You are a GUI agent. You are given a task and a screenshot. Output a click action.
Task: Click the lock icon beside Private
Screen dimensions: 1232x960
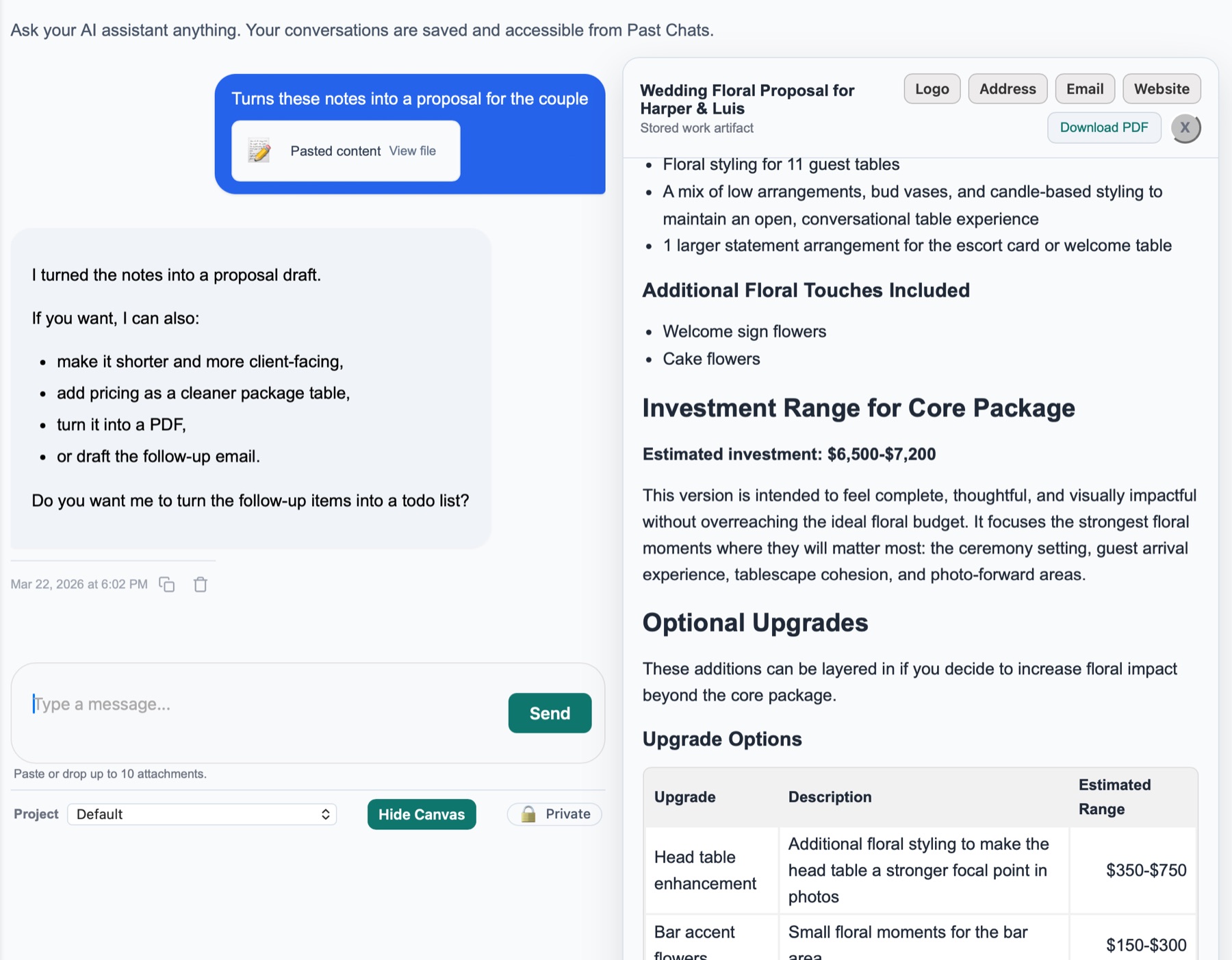[528, 814]
